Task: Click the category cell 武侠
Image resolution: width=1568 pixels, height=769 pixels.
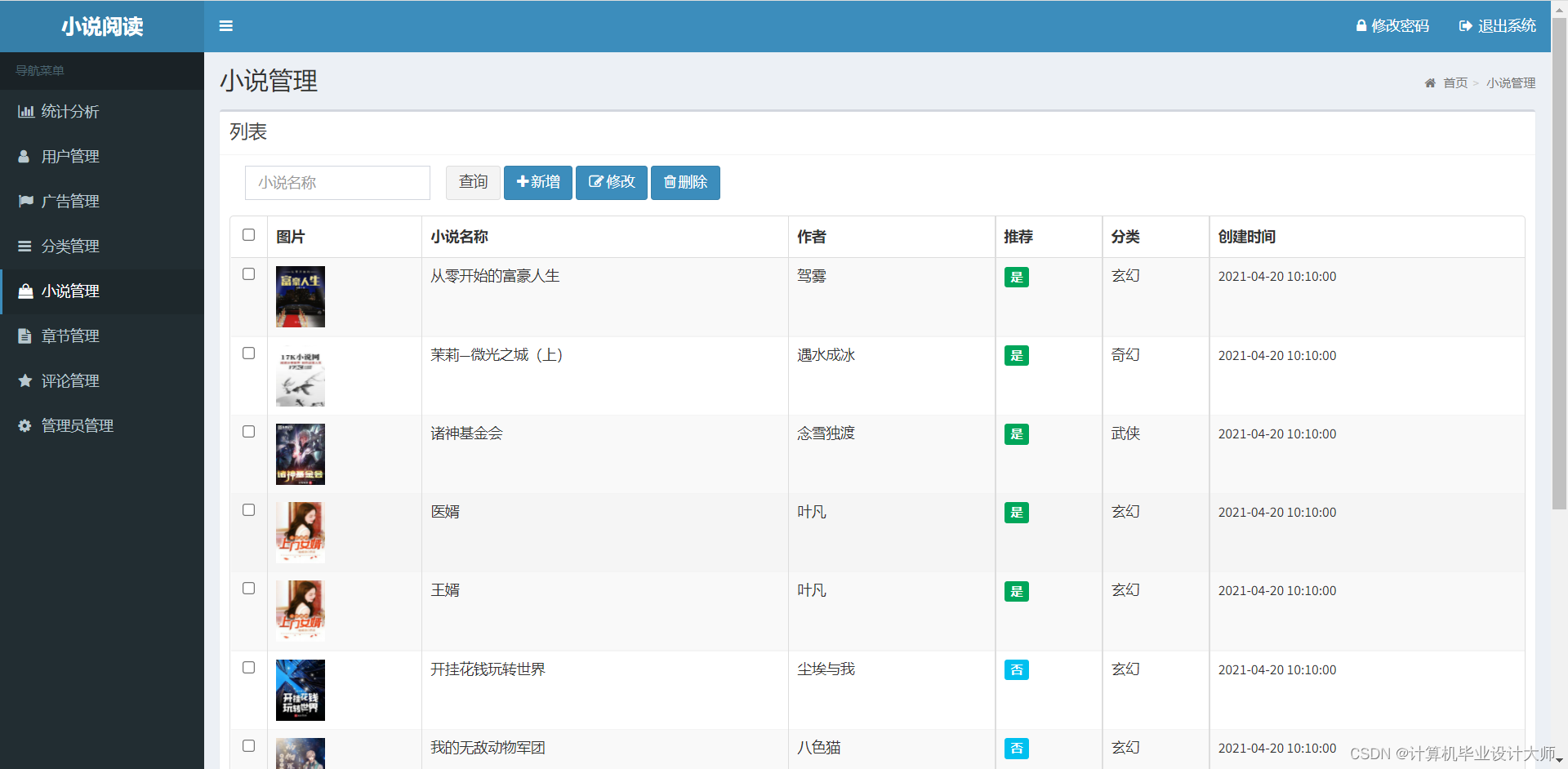Action: click(x=1125, y=434)
